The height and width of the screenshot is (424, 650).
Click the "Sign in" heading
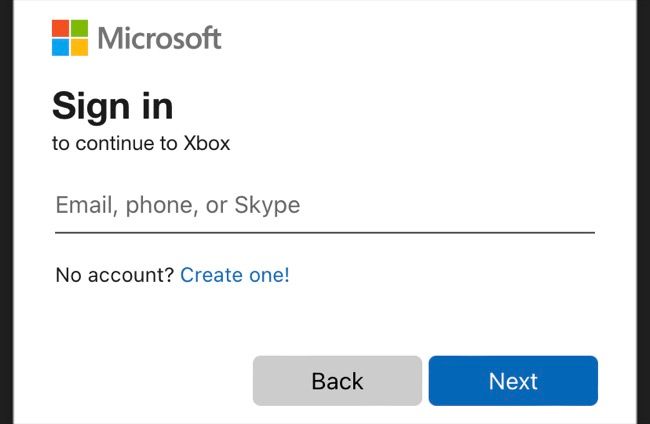click(x=112, y=105)
